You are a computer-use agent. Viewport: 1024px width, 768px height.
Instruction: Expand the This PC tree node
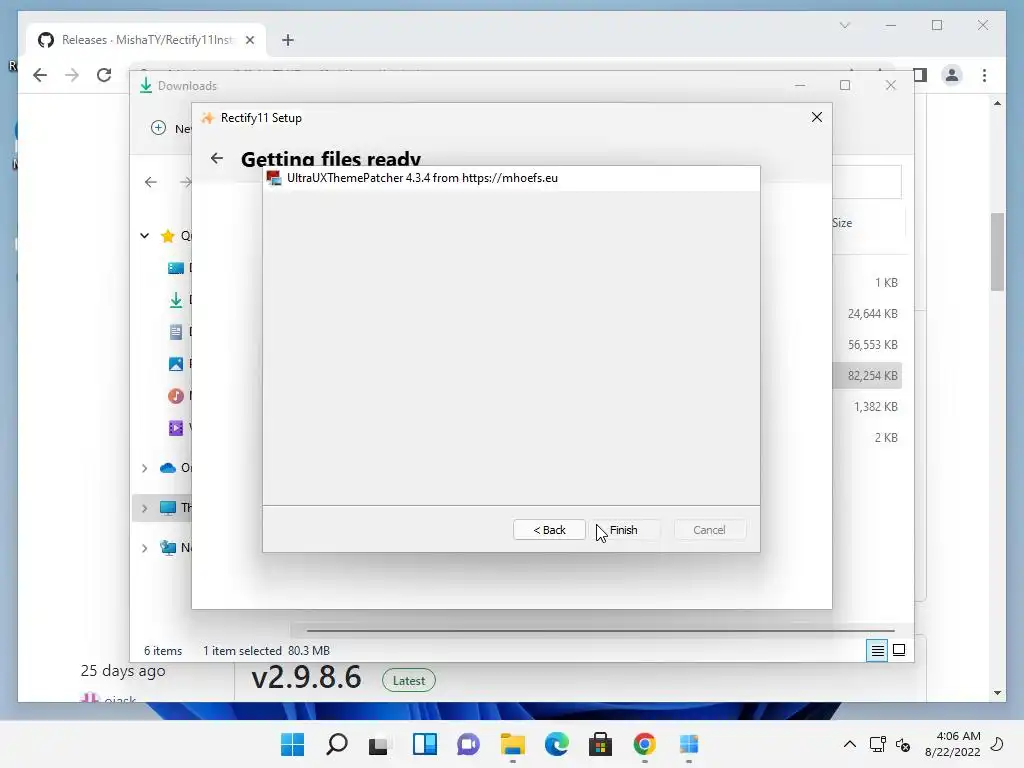[144, 508]
